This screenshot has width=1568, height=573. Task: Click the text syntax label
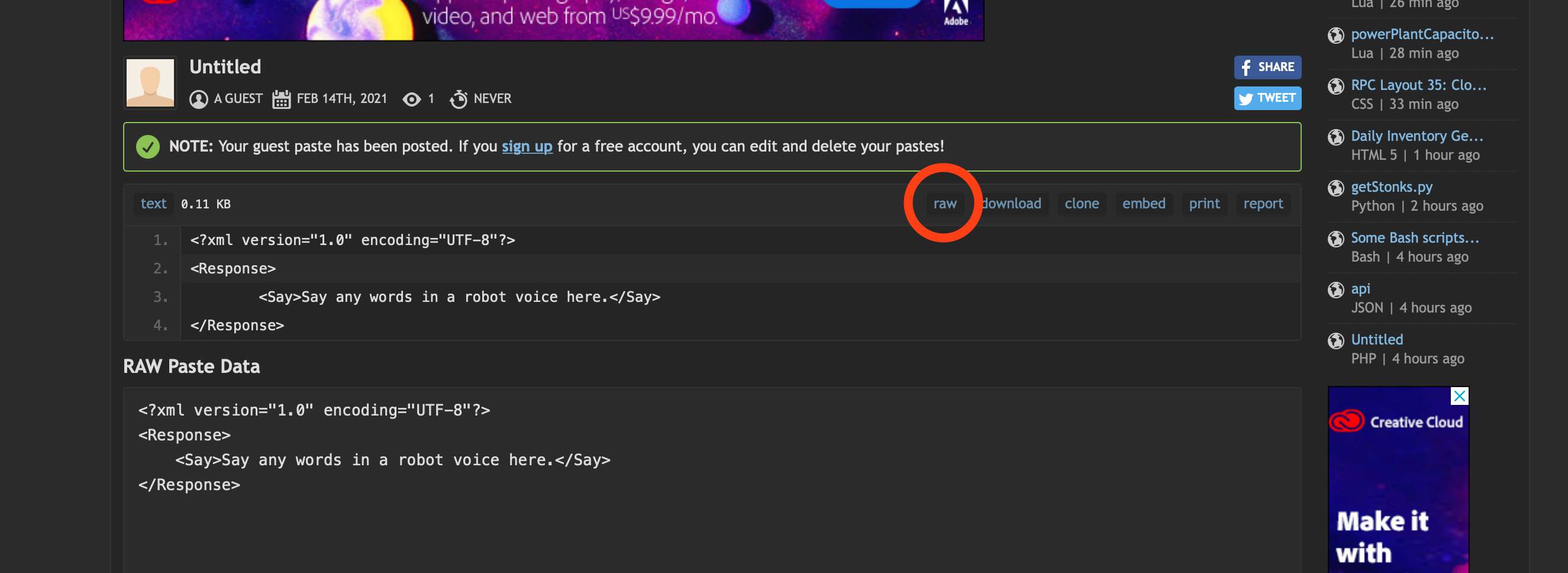153,204
